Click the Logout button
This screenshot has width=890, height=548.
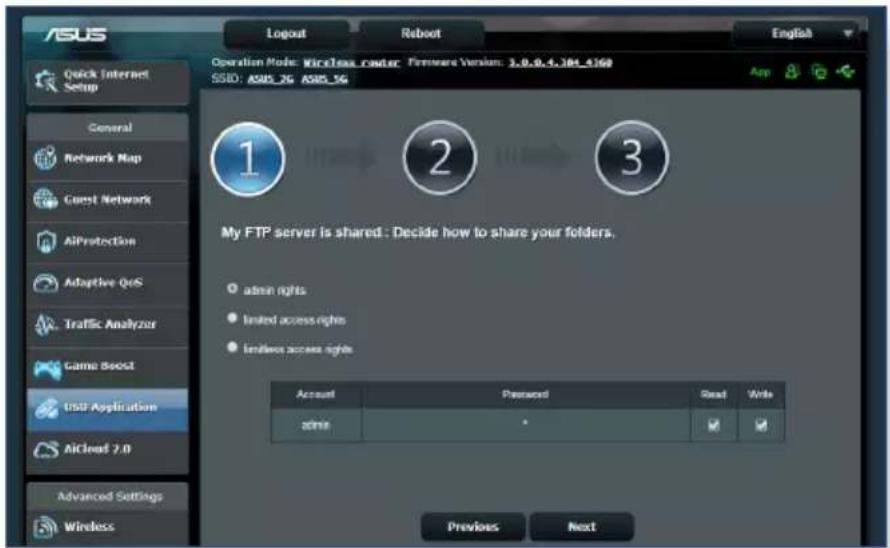pos(287,34)
